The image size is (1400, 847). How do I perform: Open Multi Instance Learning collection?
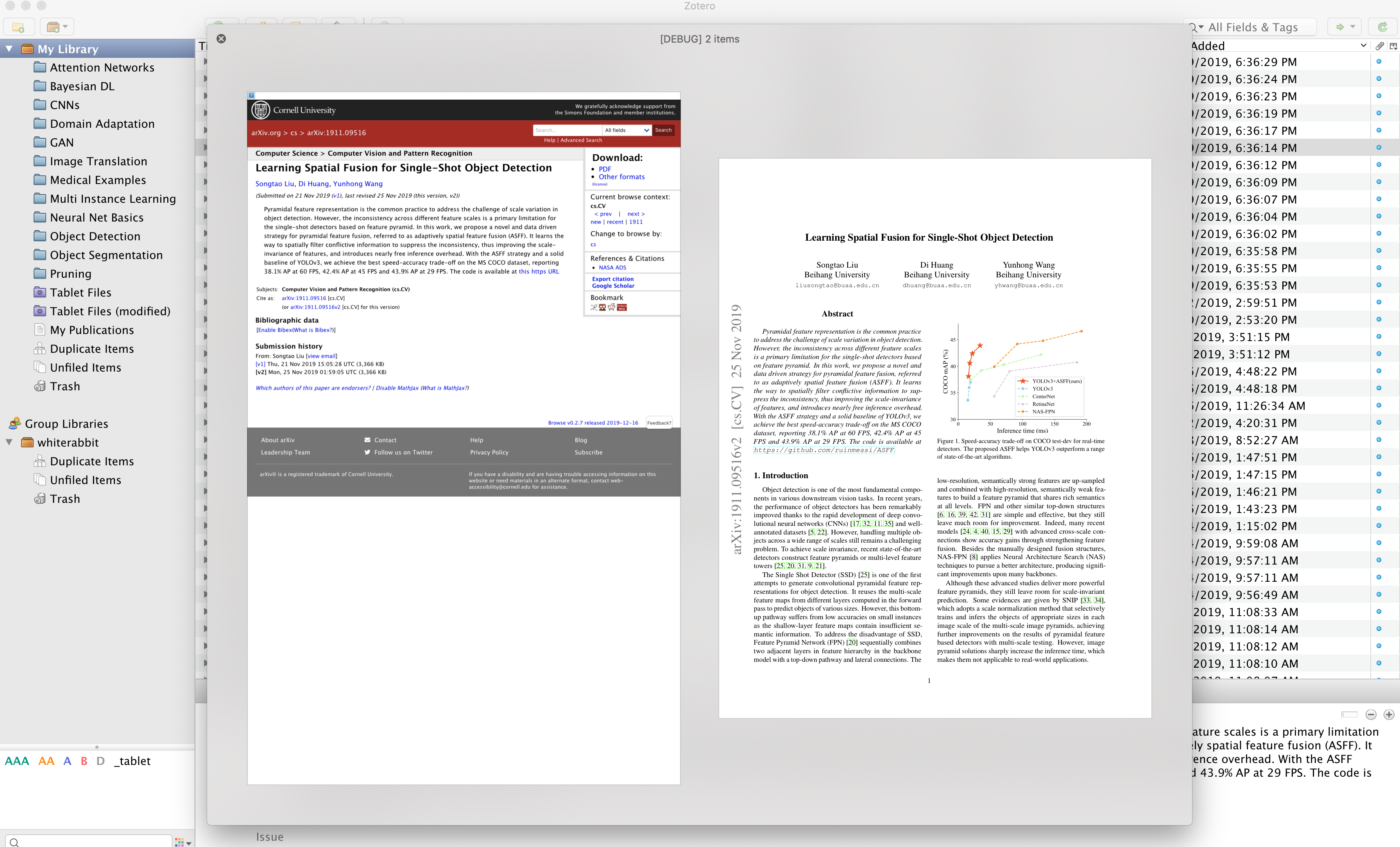pyautogui.click(x=113, y=199)
